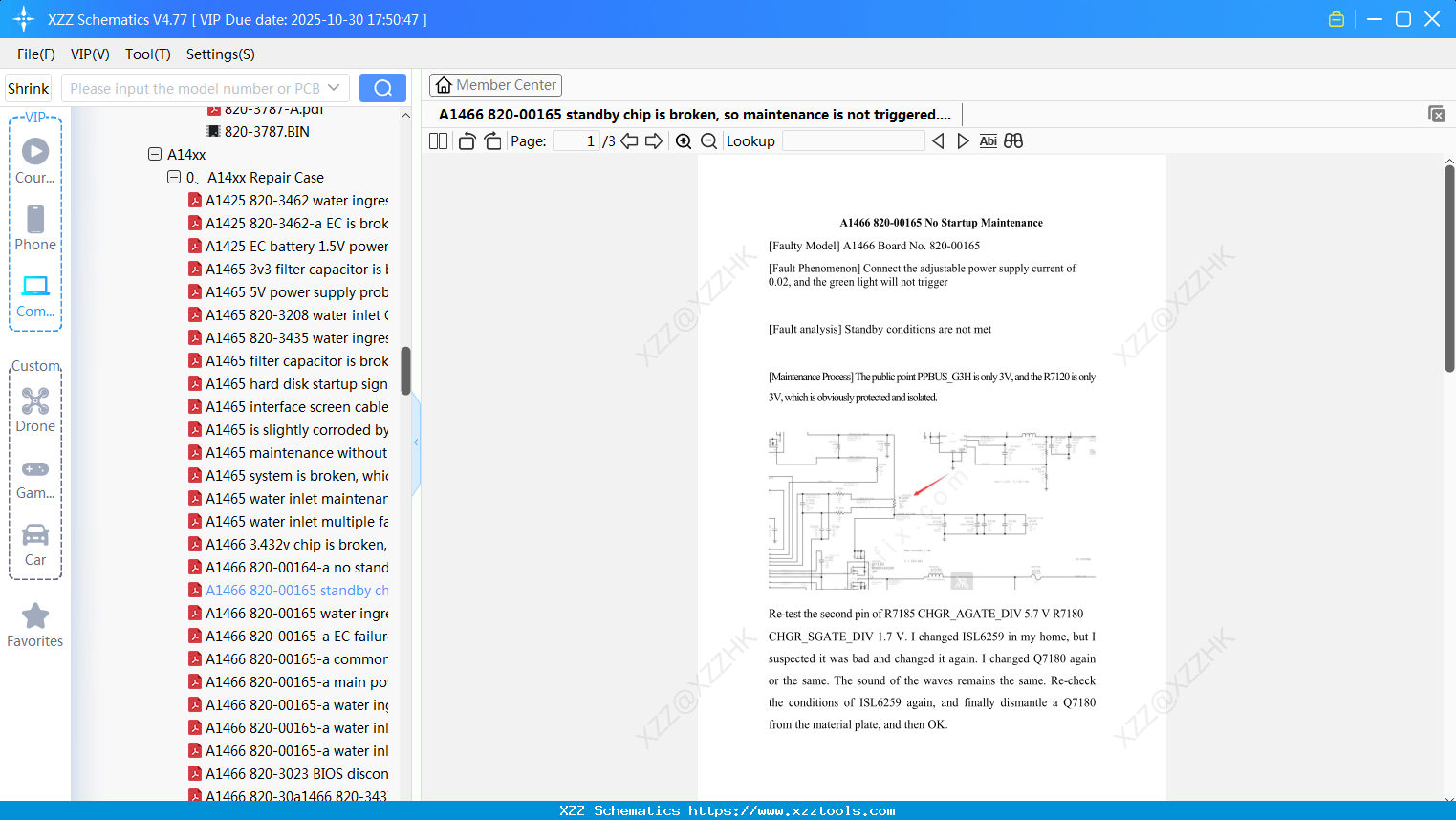Visit www.xzztools.com link in status bar
This screenshot has height=820, width=1456.
tap(792, 810)
